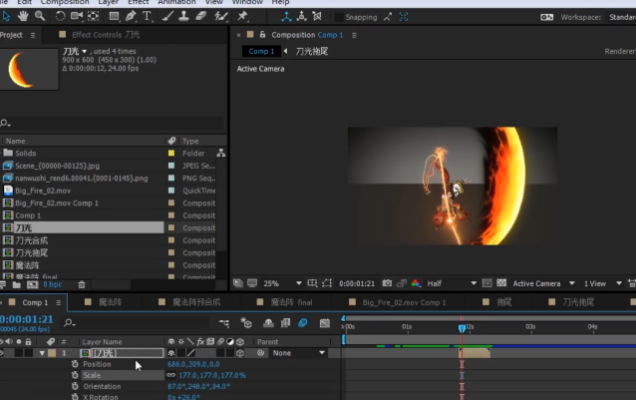
Task: Toggle transparency grid in viewer
Action: pyautogui.click(x=501, y=283)
